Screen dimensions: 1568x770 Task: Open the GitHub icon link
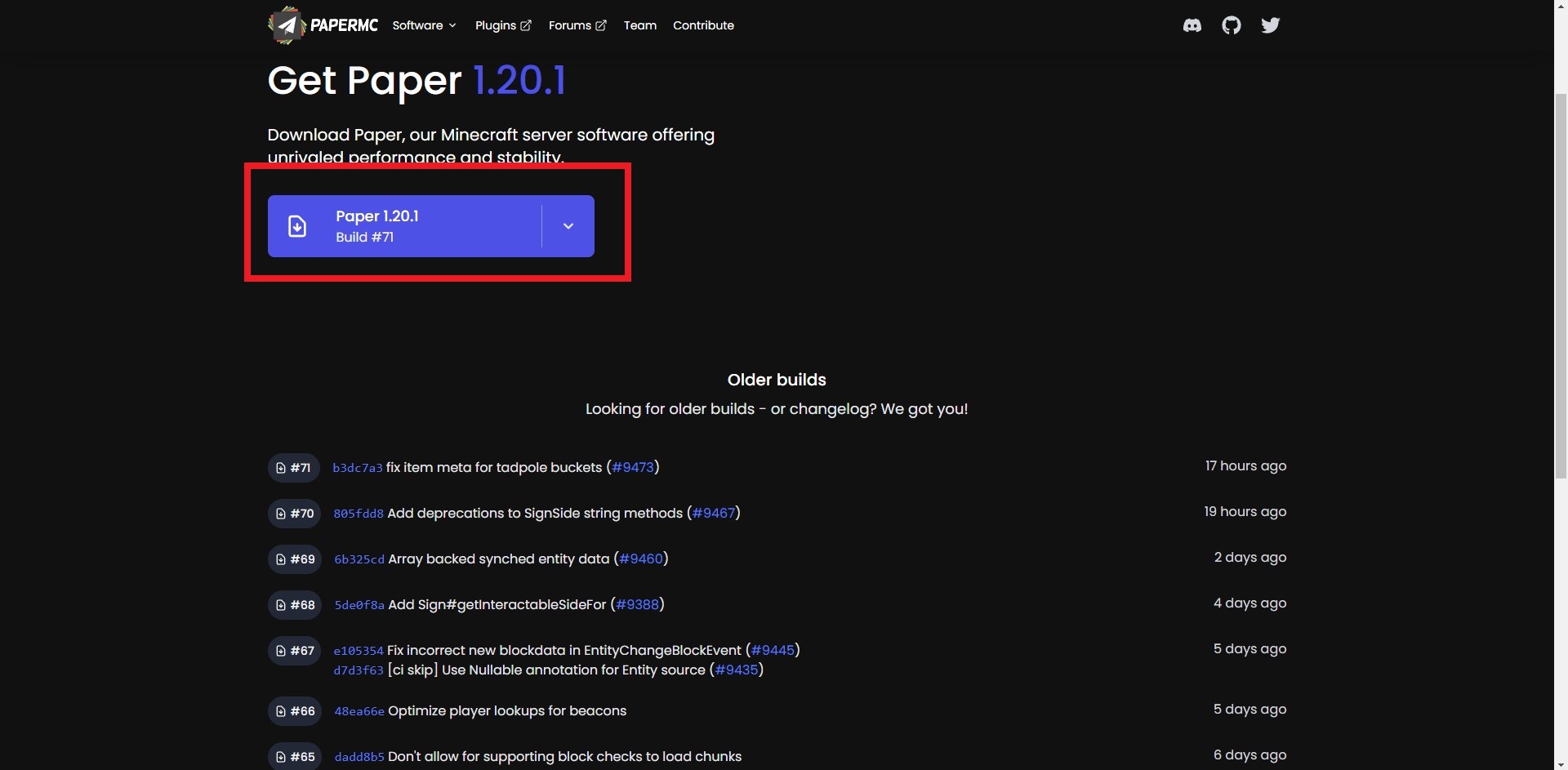tap(1231, 25)
